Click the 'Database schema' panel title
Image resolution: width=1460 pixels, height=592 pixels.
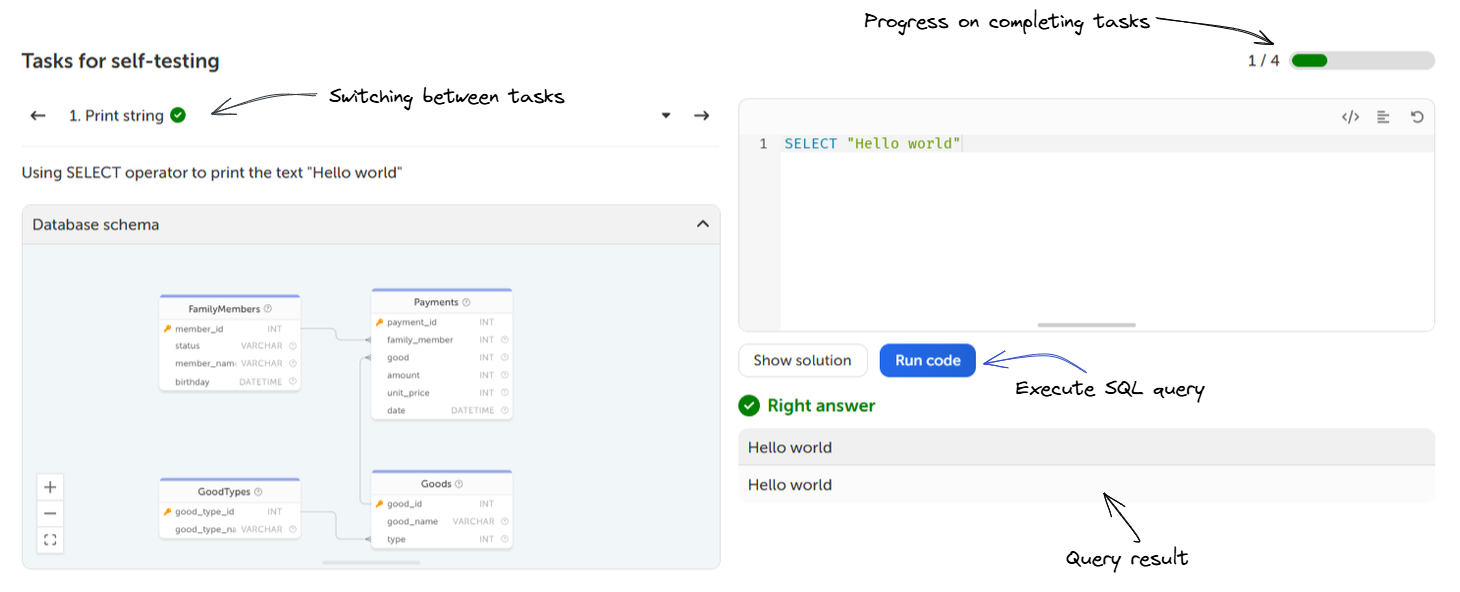click(96, 224)
